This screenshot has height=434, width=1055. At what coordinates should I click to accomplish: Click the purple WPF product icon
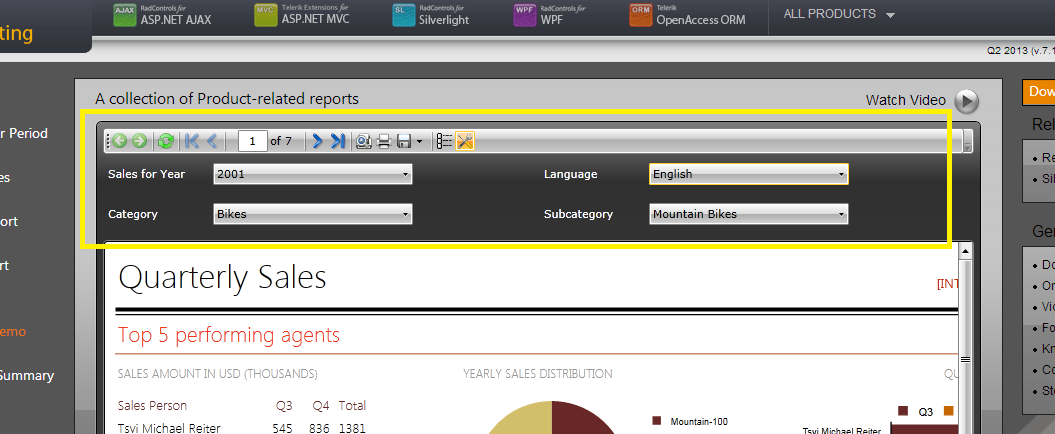(525, 15)
